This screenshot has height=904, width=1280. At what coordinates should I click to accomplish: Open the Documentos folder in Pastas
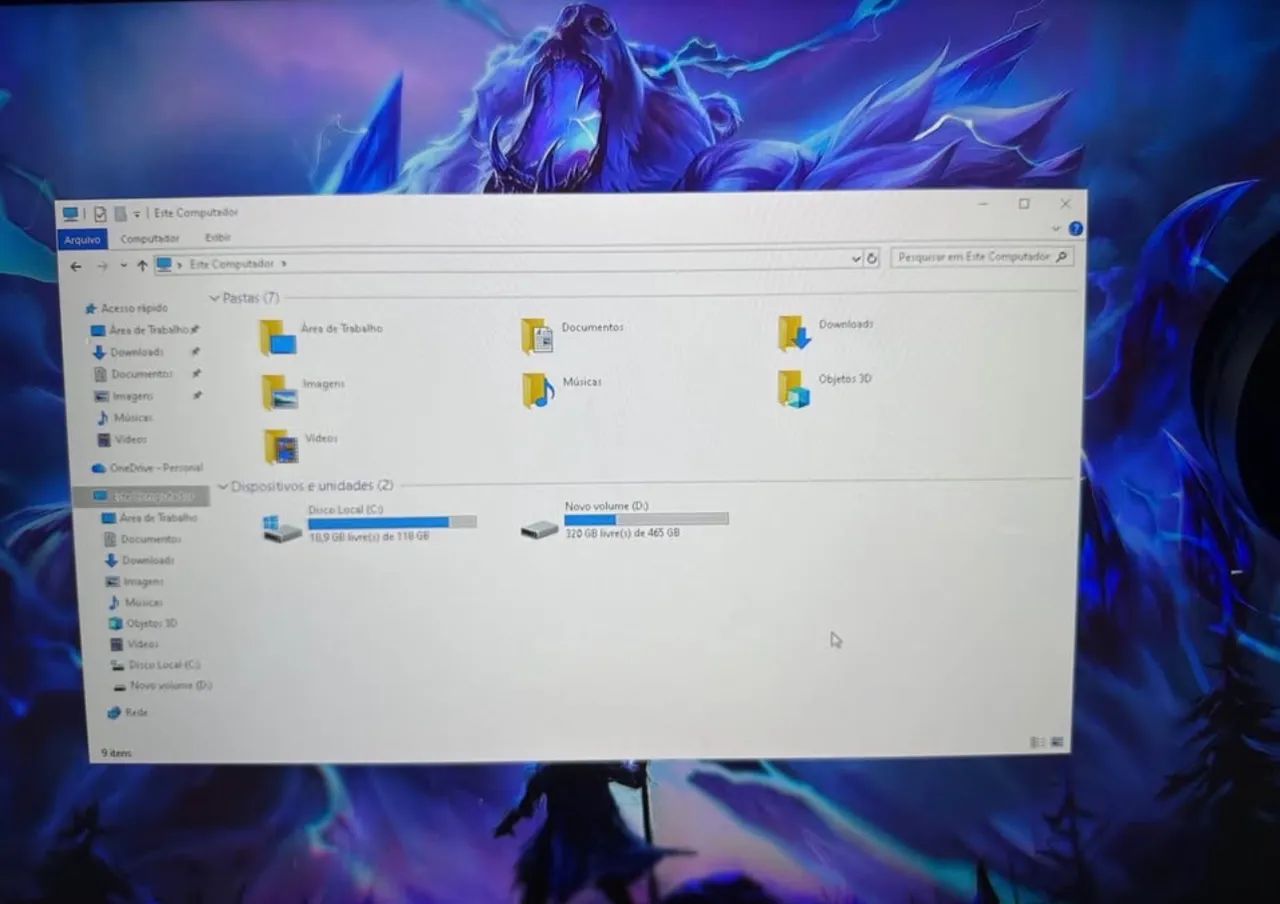pos(537,336)
